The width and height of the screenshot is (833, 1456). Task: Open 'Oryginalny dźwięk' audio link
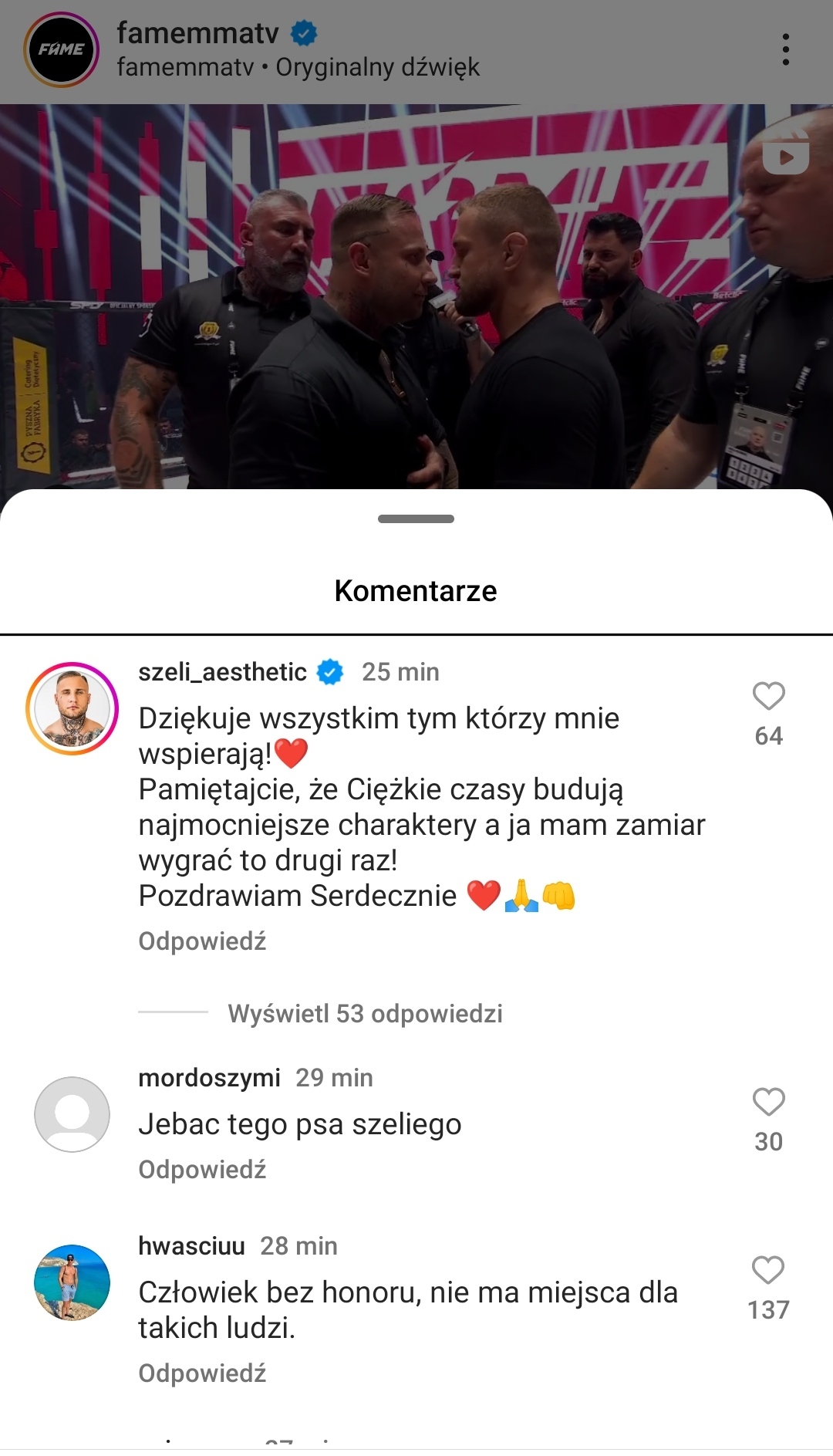pos(378,68)
